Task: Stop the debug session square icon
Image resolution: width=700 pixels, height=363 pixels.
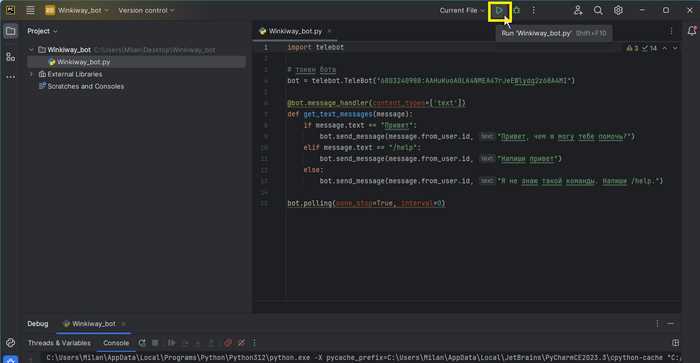Action: 155,343
